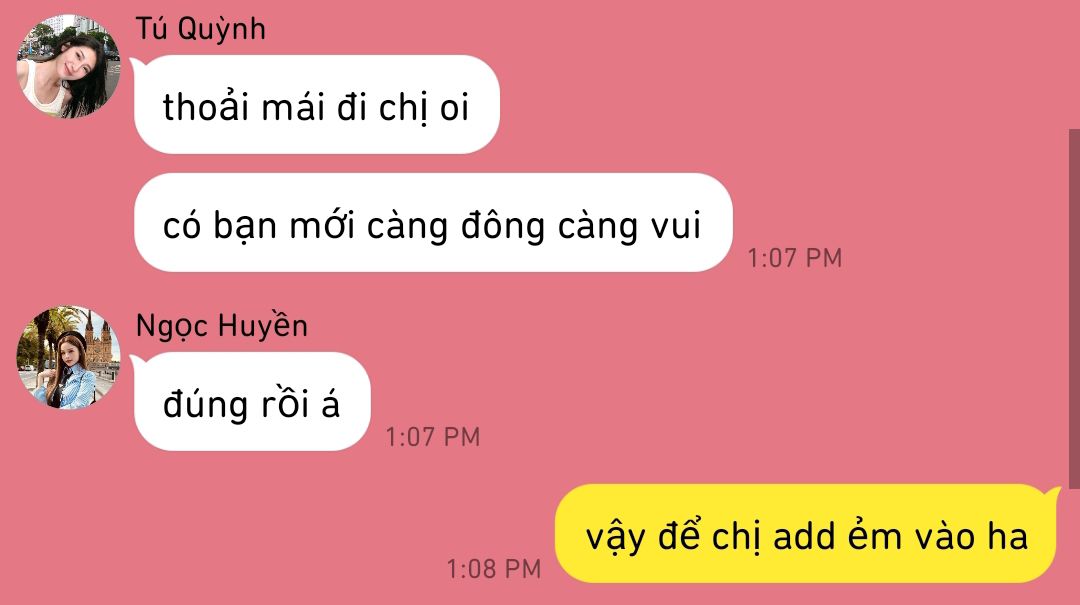The height and width of the screenshot is (605, 1080).
Task: Open Tú Quỳnh's profile picture
Action: pos(68,66)
